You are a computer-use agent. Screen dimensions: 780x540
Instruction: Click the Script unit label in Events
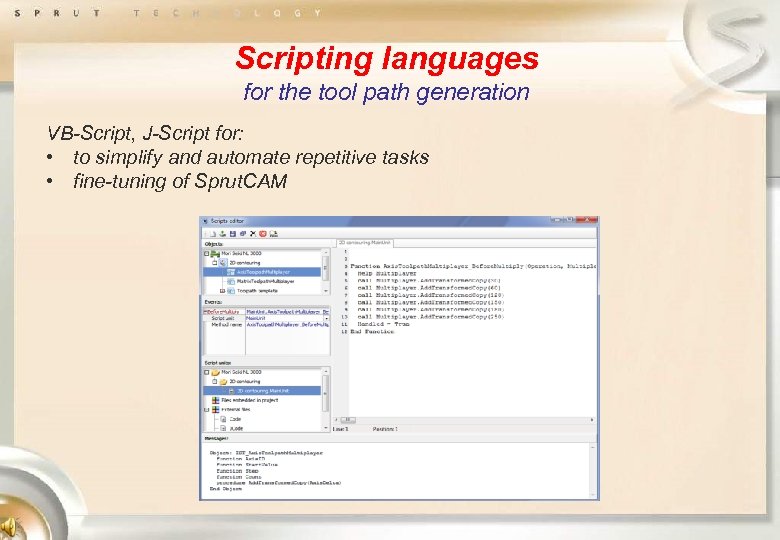(x=223, y=318)
